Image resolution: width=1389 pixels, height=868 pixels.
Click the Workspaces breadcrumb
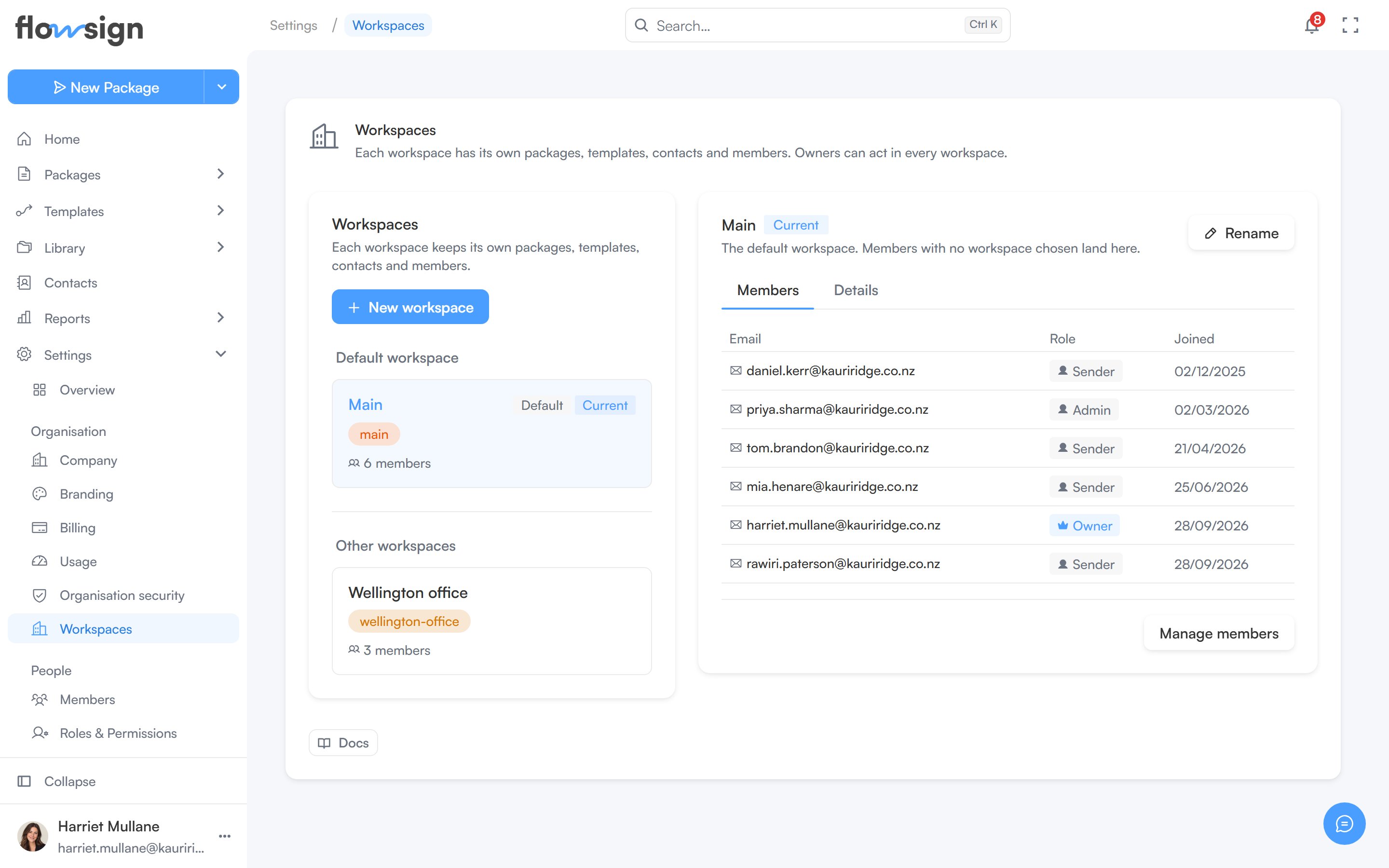(x=388, y=25)
